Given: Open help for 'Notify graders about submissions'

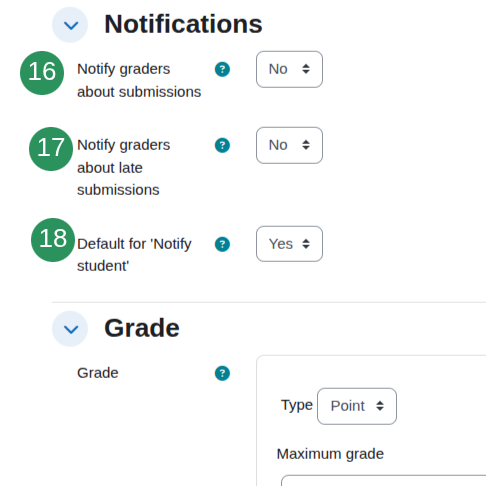Looking at the screenshot, I should (x=222, y=69).
